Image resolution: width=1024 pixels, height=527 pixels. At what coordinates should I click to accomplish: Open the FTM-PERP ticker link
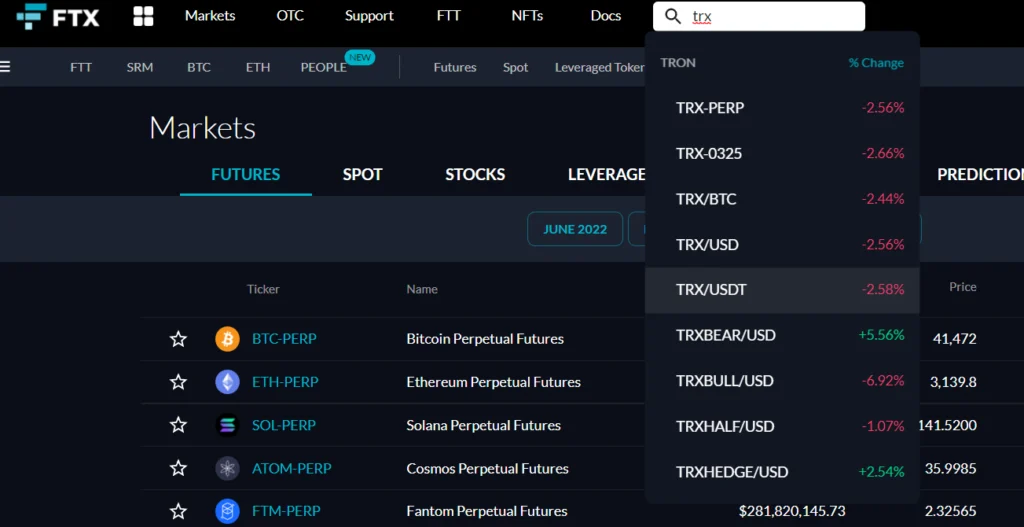pos(286,511)
